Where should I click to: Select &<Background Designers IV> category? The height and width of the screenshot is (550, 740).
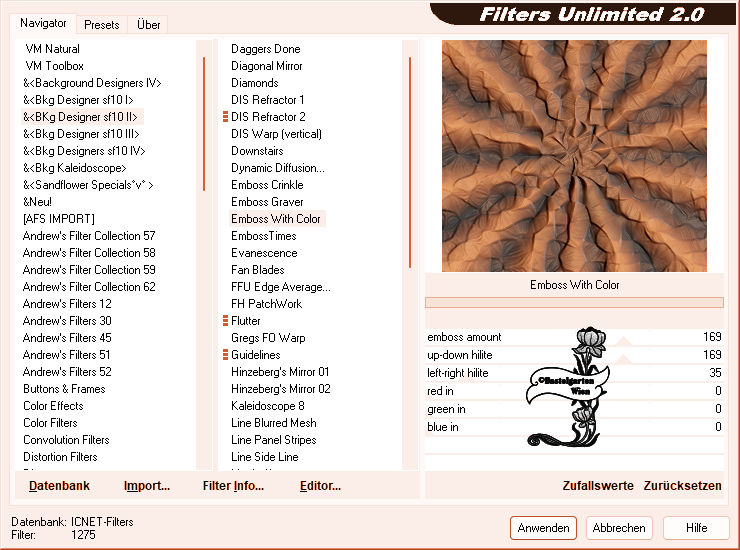pos(92,83)
